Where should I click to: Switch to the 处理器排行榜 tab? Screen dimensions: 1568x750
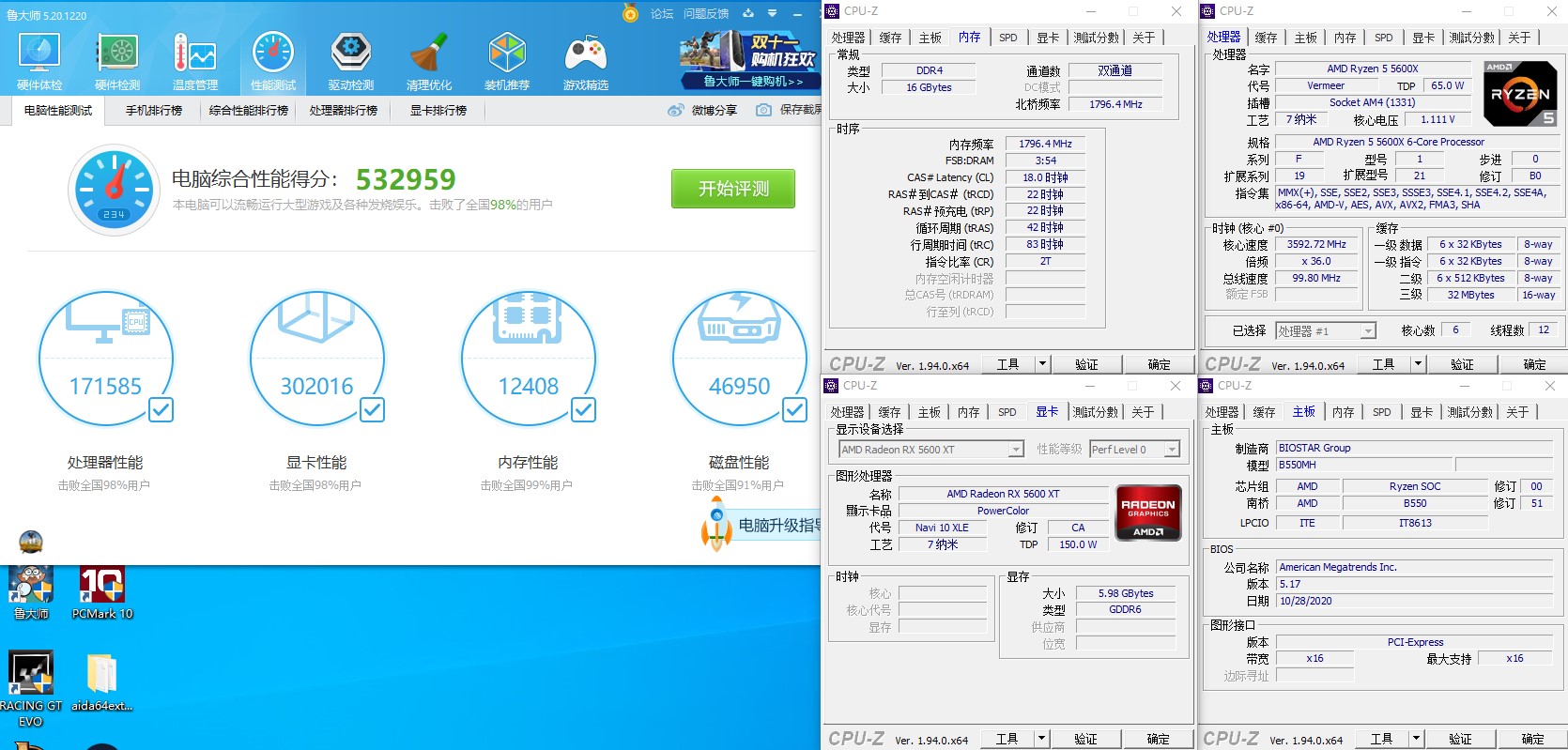point(344,110)
